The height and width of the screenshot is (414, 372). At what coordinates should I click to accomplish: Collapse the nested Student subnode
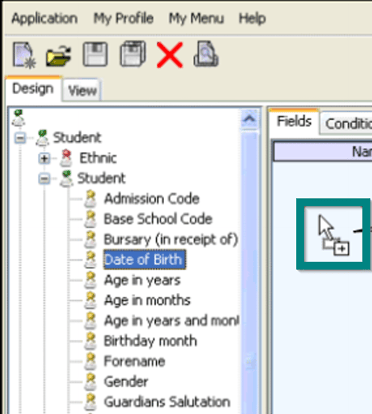coord(44,179)
